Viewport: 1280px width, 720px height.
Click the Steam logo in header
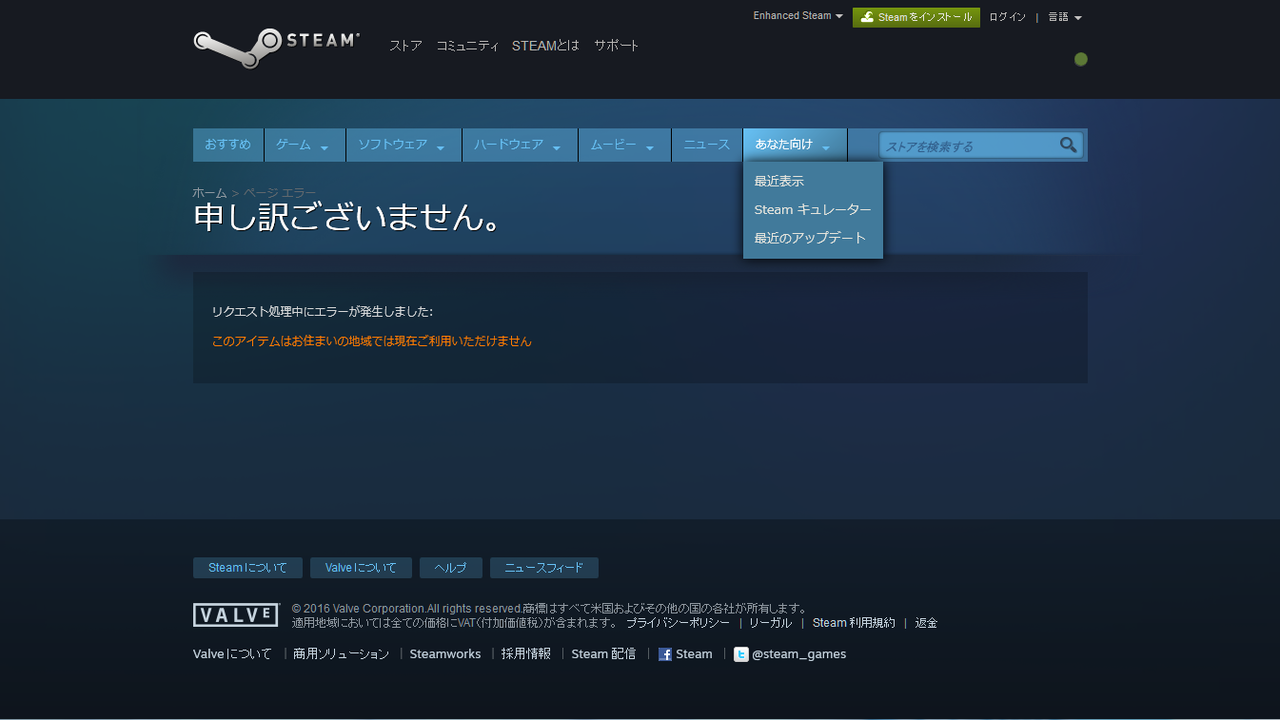(x=276, y=47)
